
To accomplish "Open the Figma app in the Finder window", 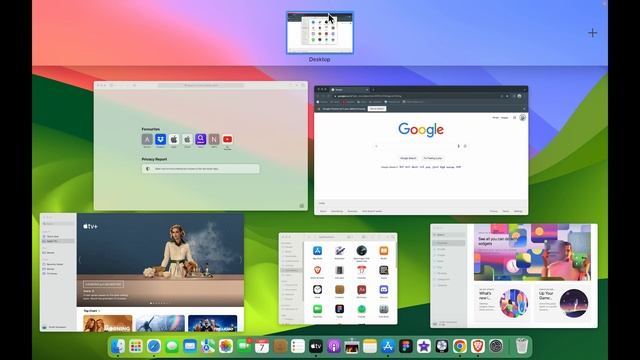I will pos(339,309).
